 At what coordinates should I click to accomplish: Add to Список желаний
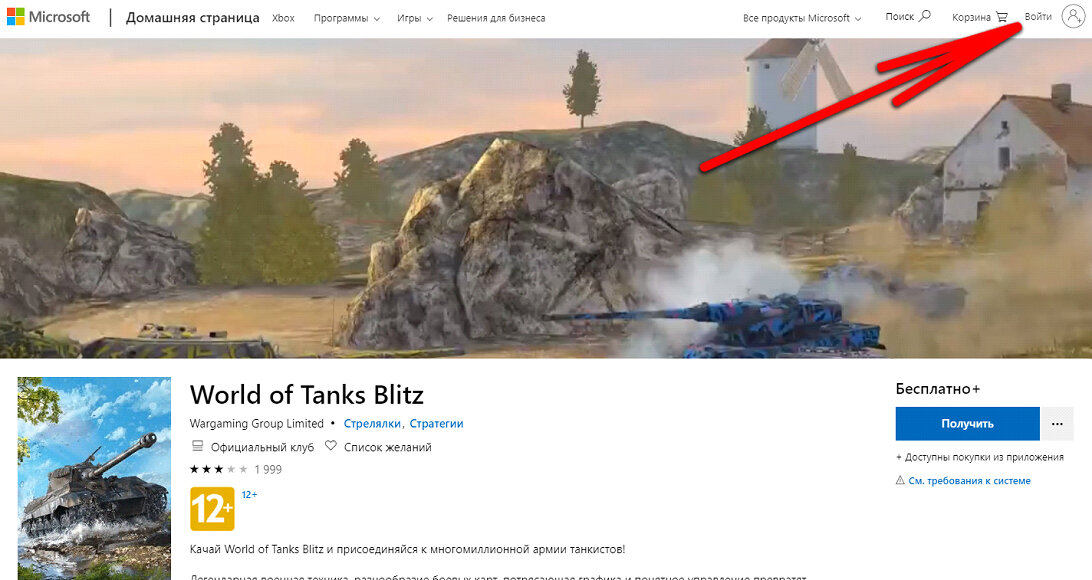point(388,447)
